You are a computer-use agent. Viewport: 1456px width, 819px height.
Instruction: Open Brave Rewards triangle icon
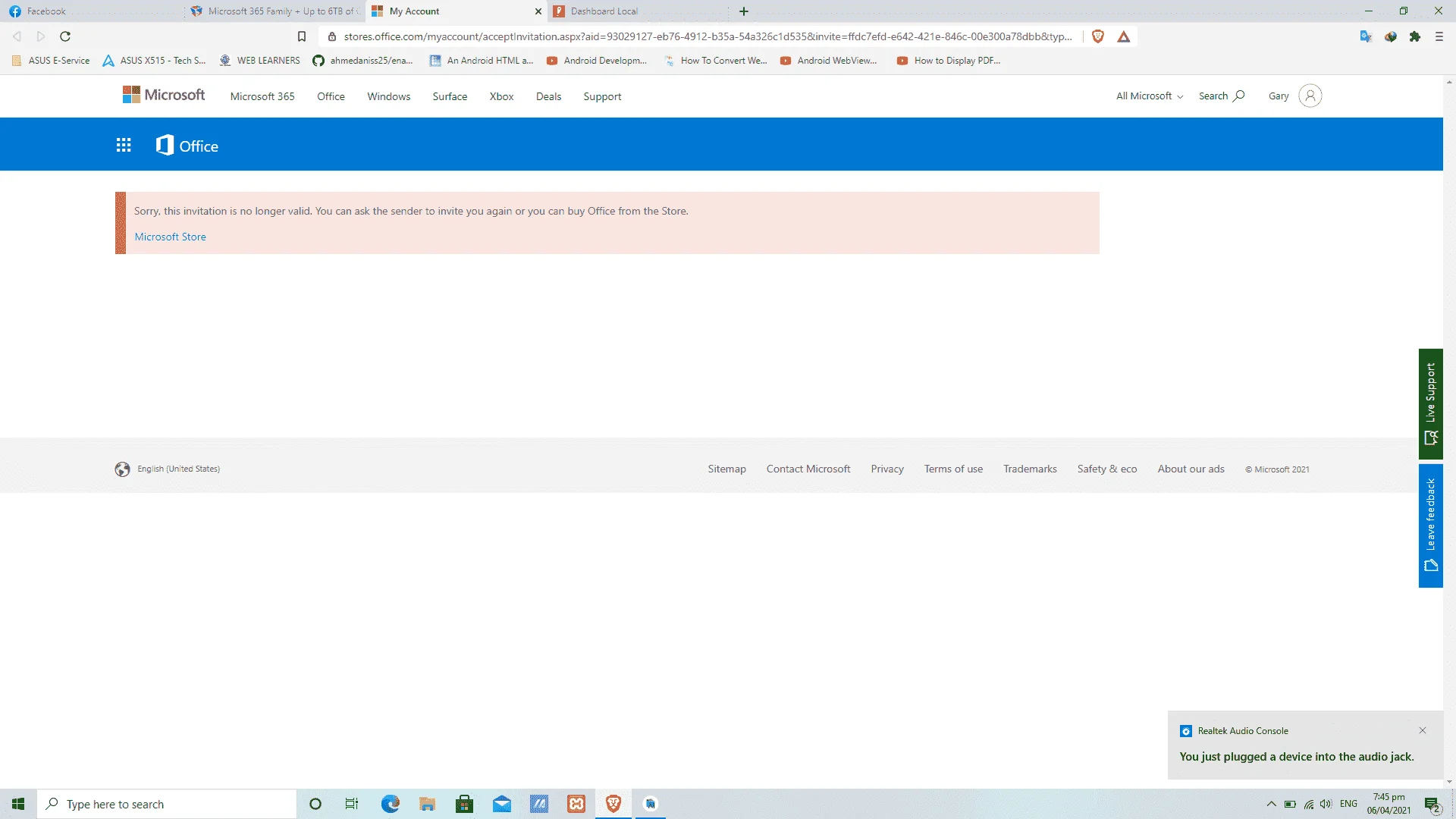pyautogui.click(x=1124, y=36)
